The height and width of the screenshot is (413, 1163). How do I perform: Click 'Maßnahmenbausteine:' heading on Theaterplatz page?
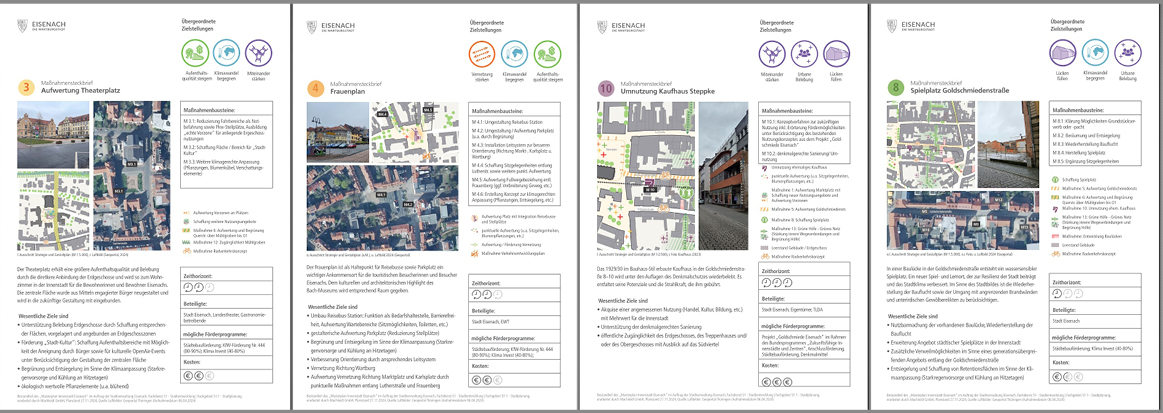click(x=211, y=109)
